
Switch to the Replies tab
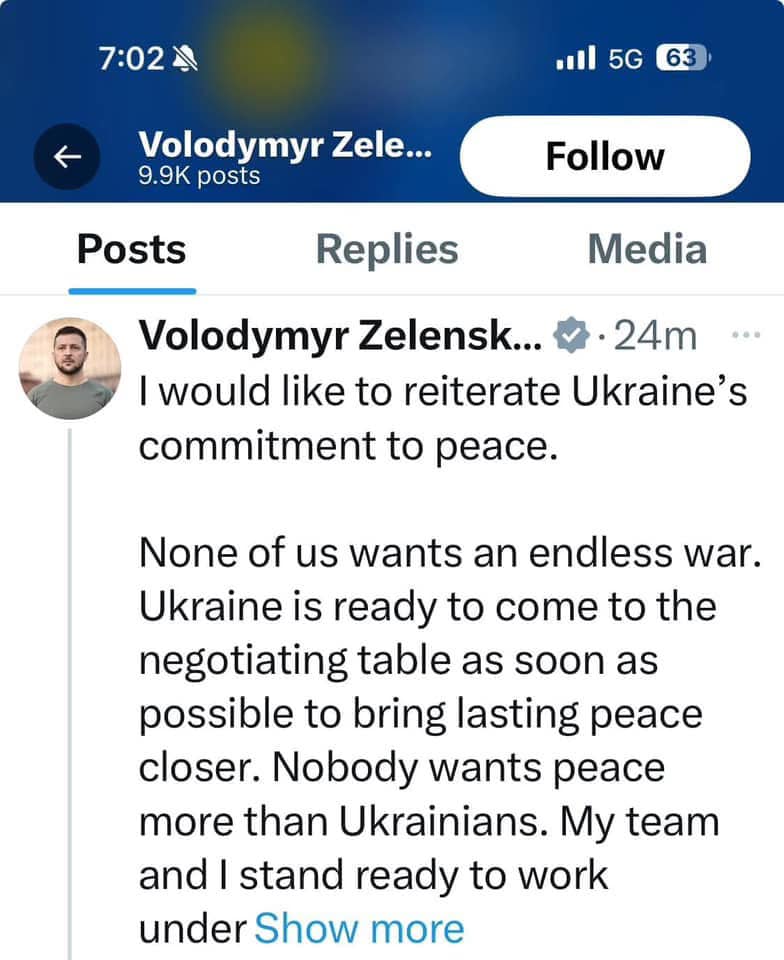pyautogui.click(x=387, y=249)
